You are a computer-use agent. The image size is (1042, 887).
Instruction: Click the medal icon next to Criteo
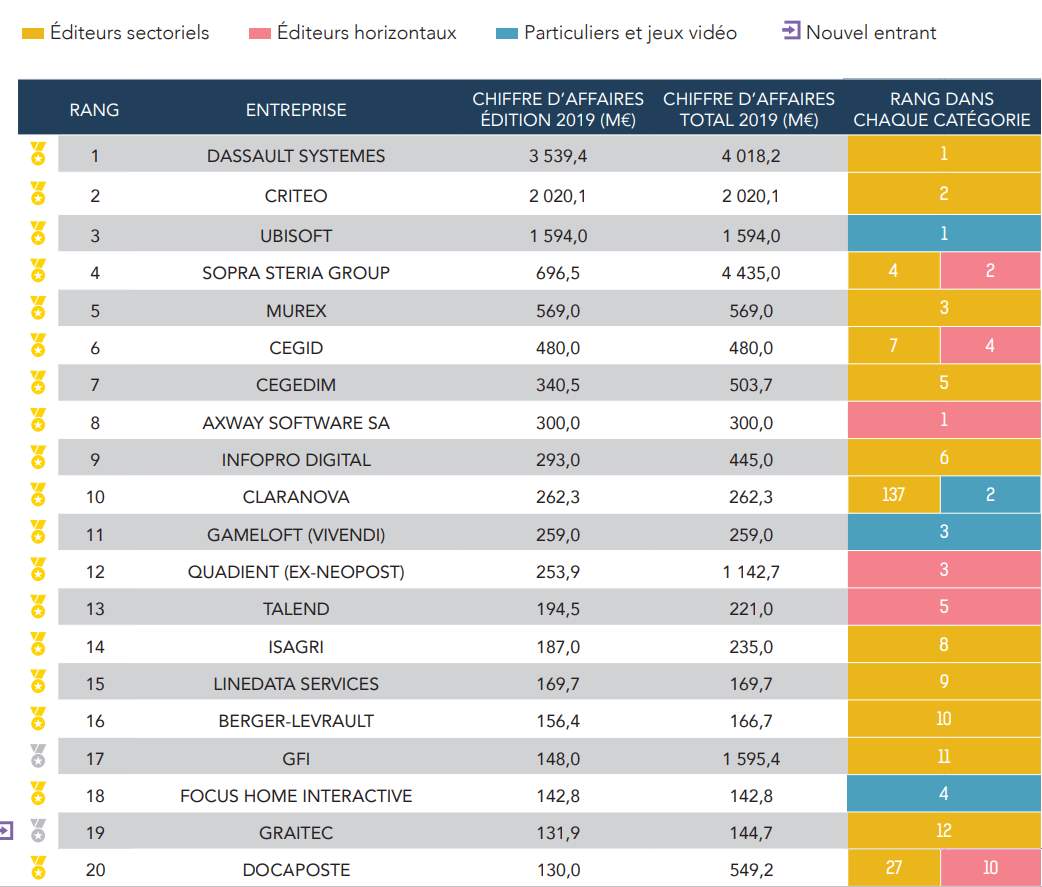39,193
